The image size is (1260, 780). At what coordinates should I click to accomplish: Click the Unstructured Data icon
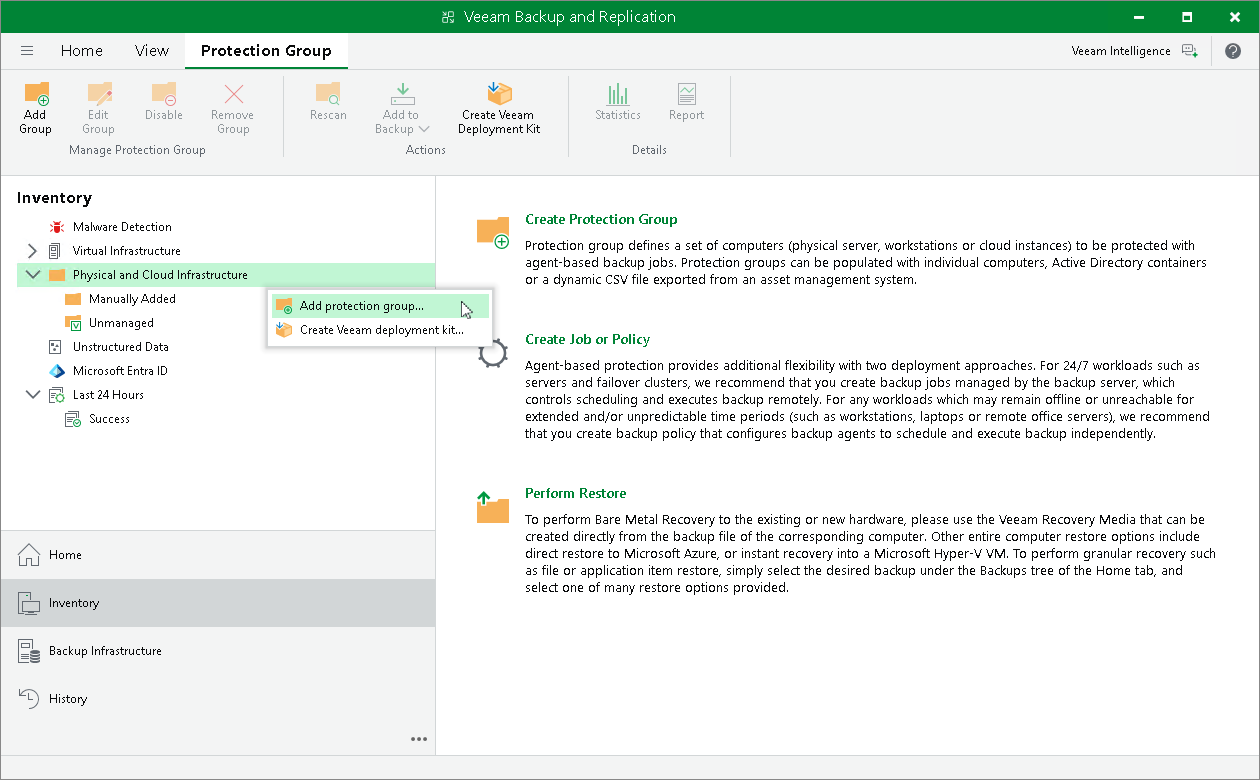[56, 347]
